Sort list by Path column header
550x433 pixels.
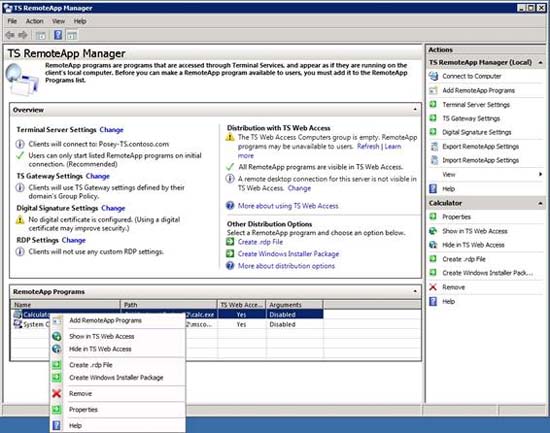pos(169,305)
